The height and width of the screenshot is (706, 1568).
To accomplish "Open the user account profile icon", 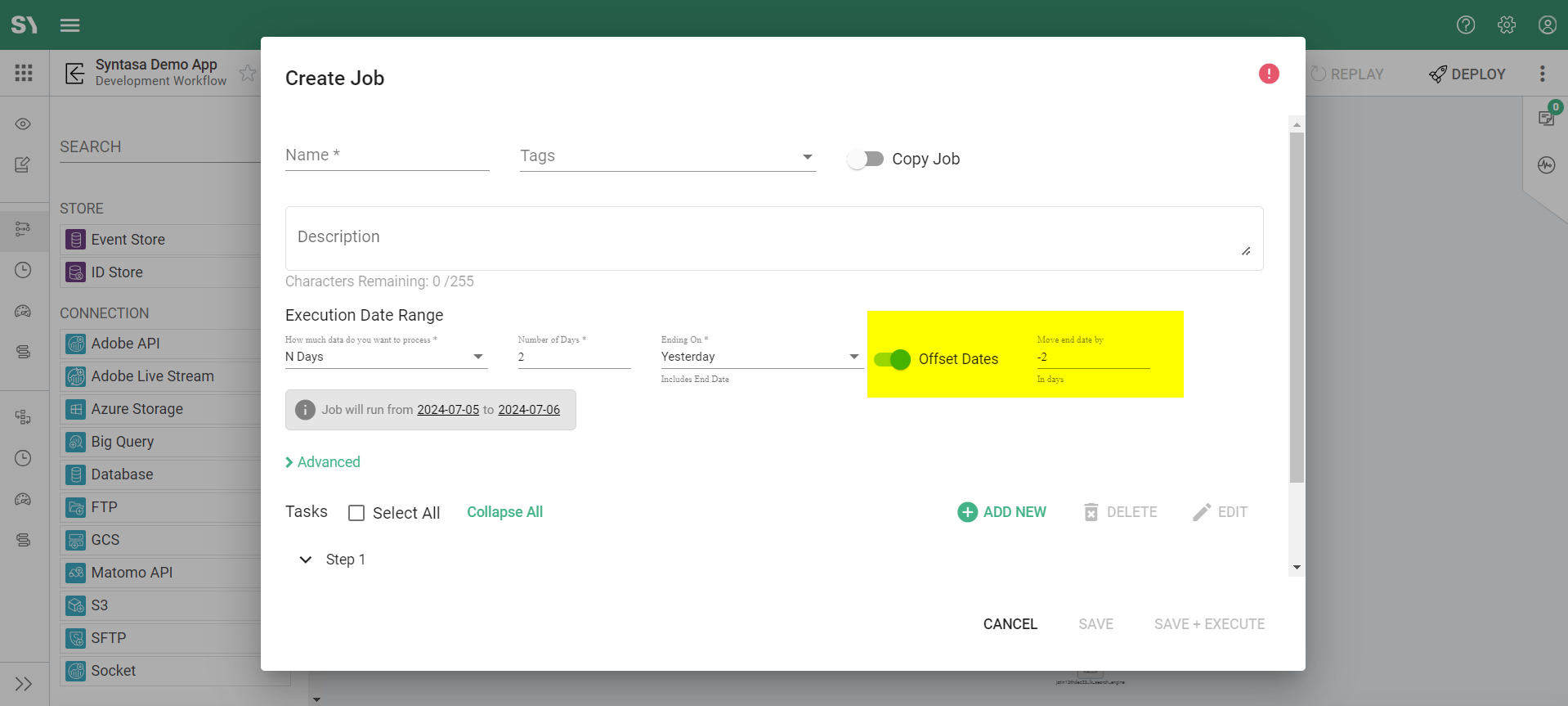I will point(1547,25).
